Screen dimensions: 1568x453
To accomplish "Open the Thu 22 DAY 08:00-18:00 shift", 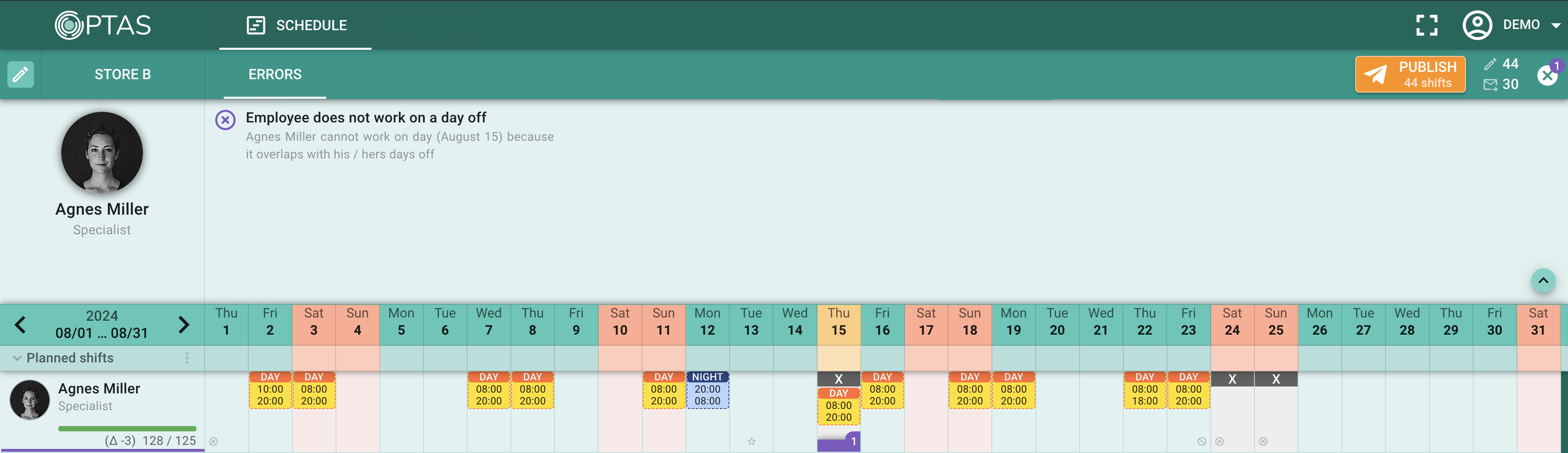I will pyautogui.click(x=1144, y=390).
